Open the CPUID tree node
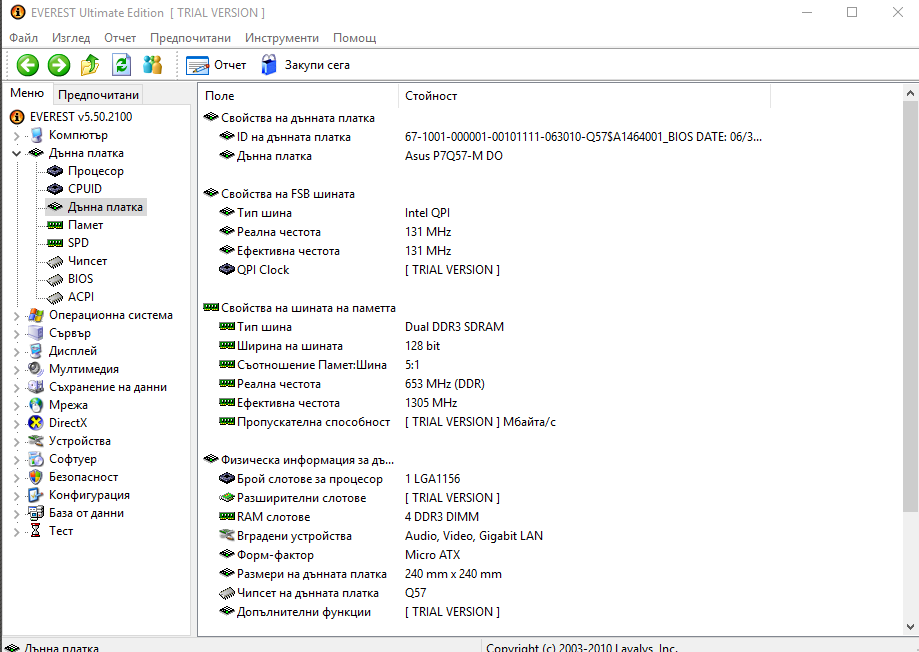Viewport: 919px width, 652px height. tap(85, 189)
